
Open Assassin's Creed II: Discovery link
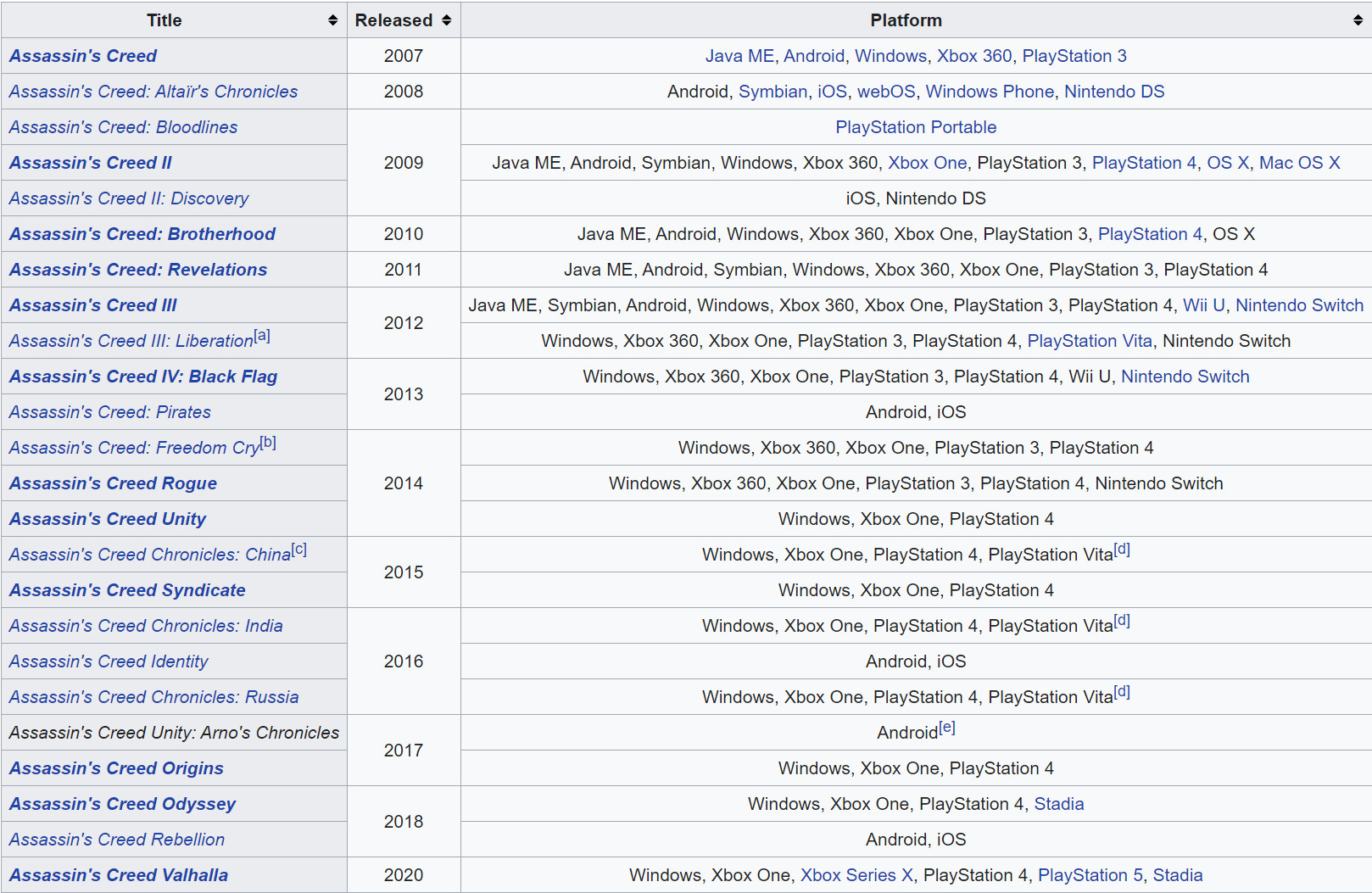pyautogui.click(x=129, y=198)
